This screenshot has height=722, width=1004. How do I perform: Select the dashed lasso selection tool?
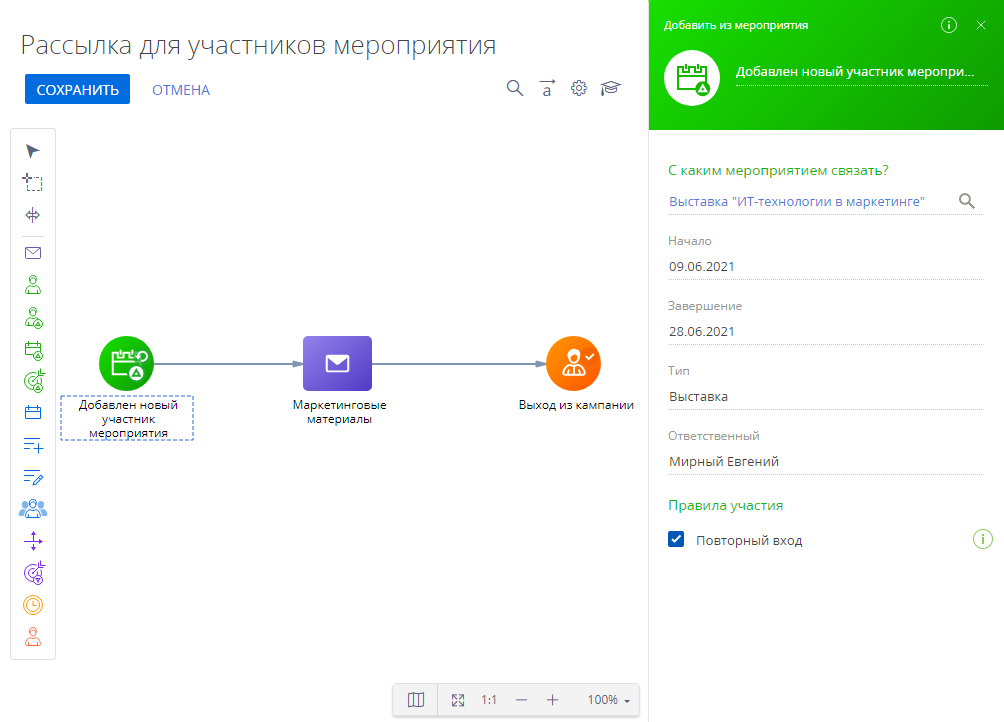[33, 182]
